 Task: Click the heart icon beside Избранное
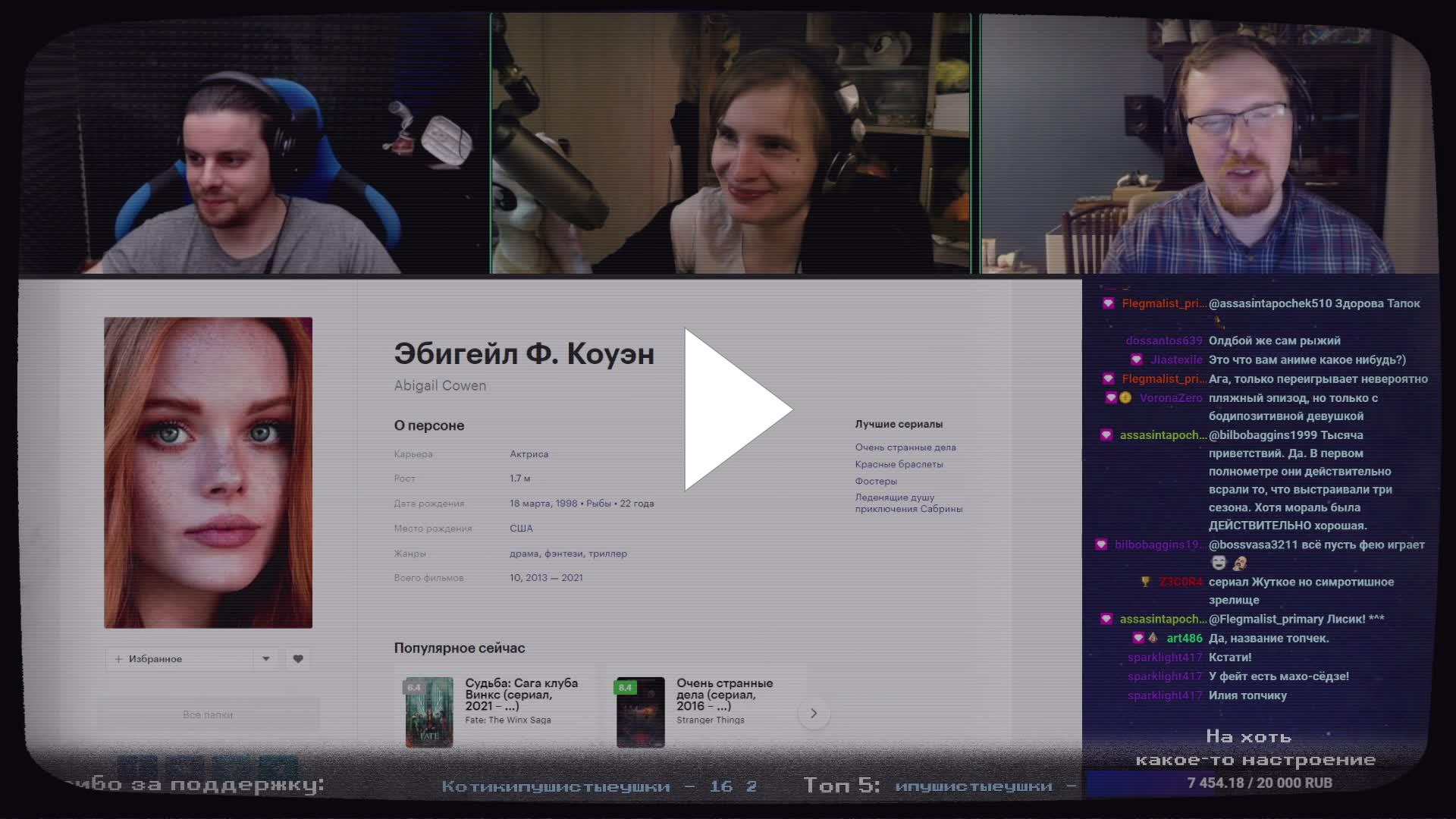[x=298, y=659]
